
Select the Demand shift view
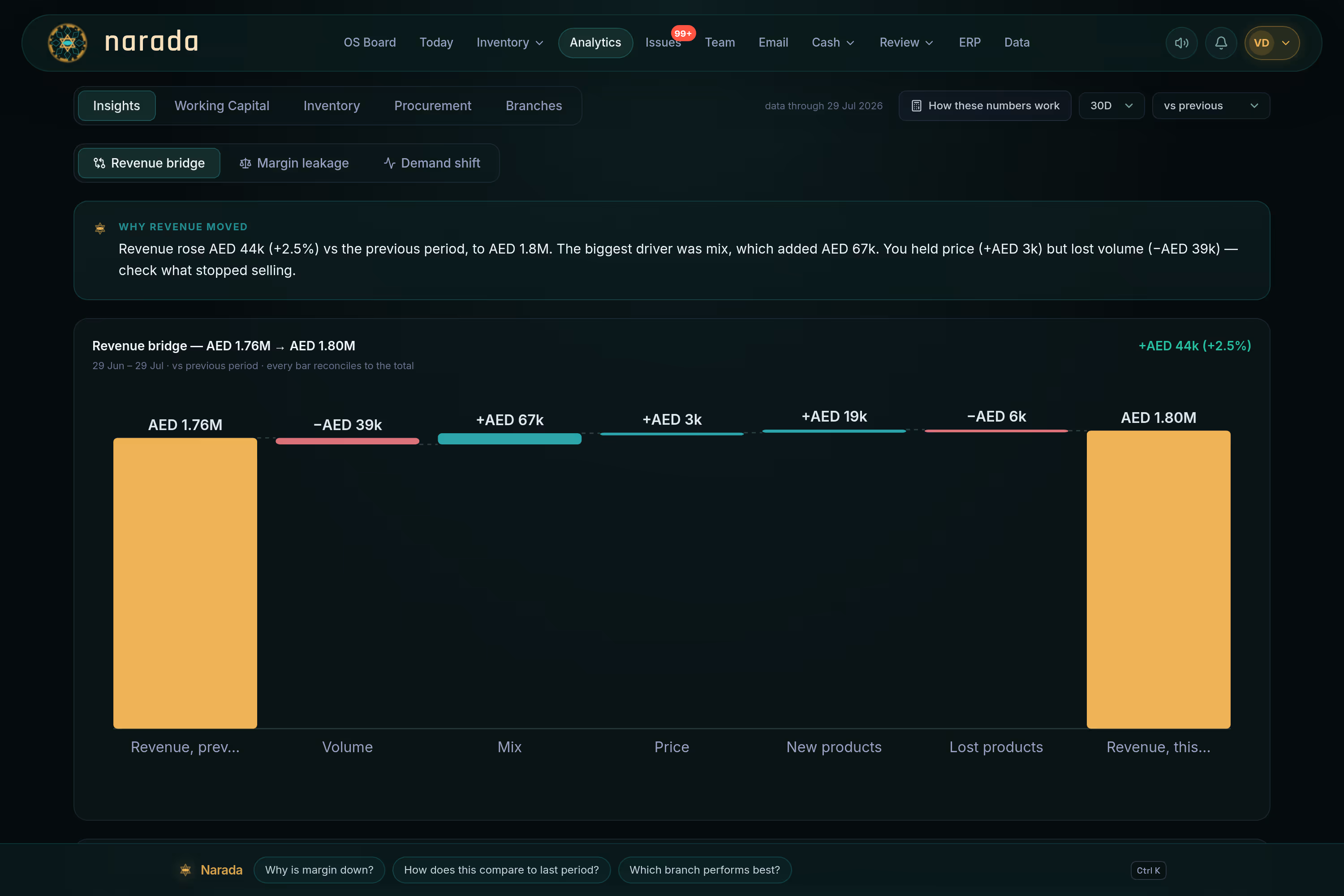432,164
